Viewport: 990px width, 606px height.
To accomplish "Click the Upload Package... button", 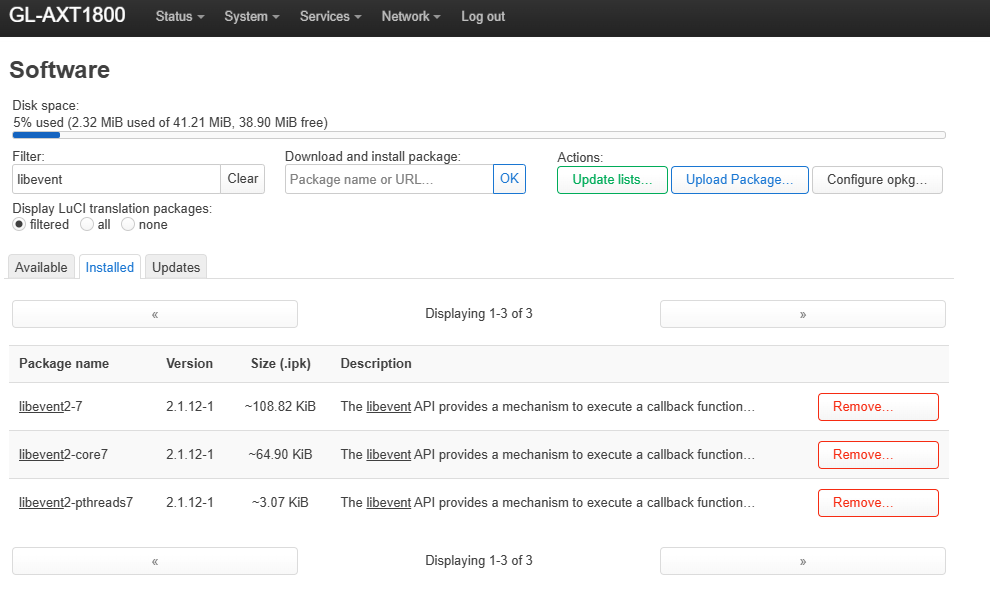I will (x=739, y=179).
